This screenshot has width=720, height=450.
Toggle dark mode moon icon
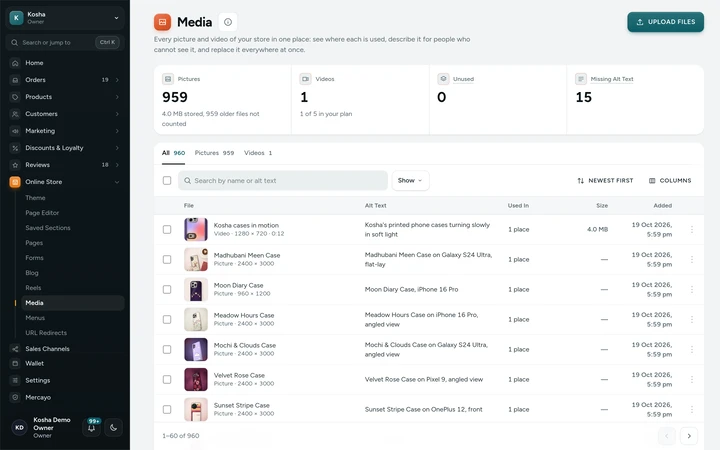113,428
